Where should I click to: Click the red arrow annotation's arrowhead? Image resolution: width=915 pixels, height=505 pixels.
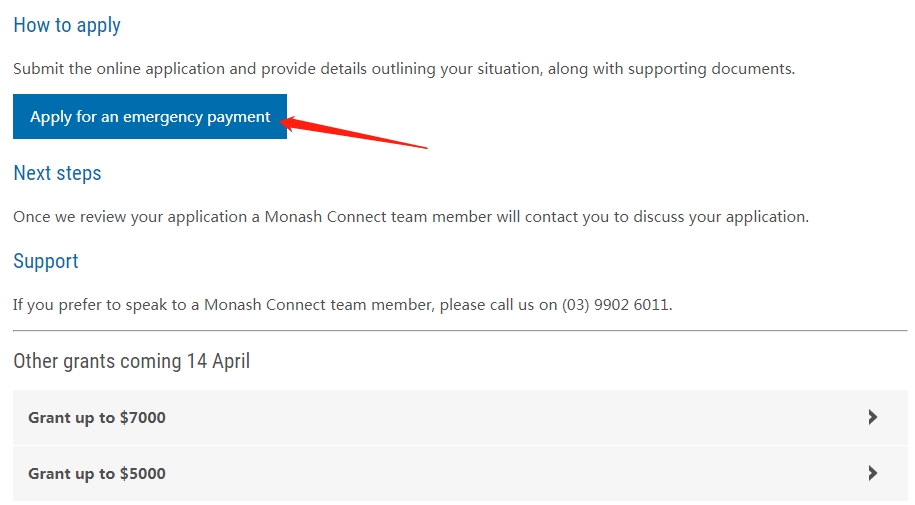pos(292,122)
